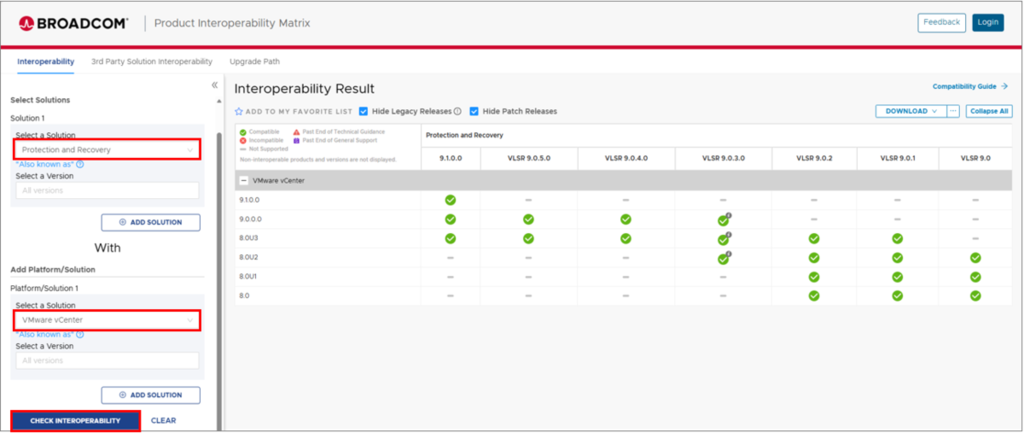The image size is (1024, 433).
Task: Click compatible check for vCenter 8.0 under VLSR 9.0
Action: [x=975, y=296]
